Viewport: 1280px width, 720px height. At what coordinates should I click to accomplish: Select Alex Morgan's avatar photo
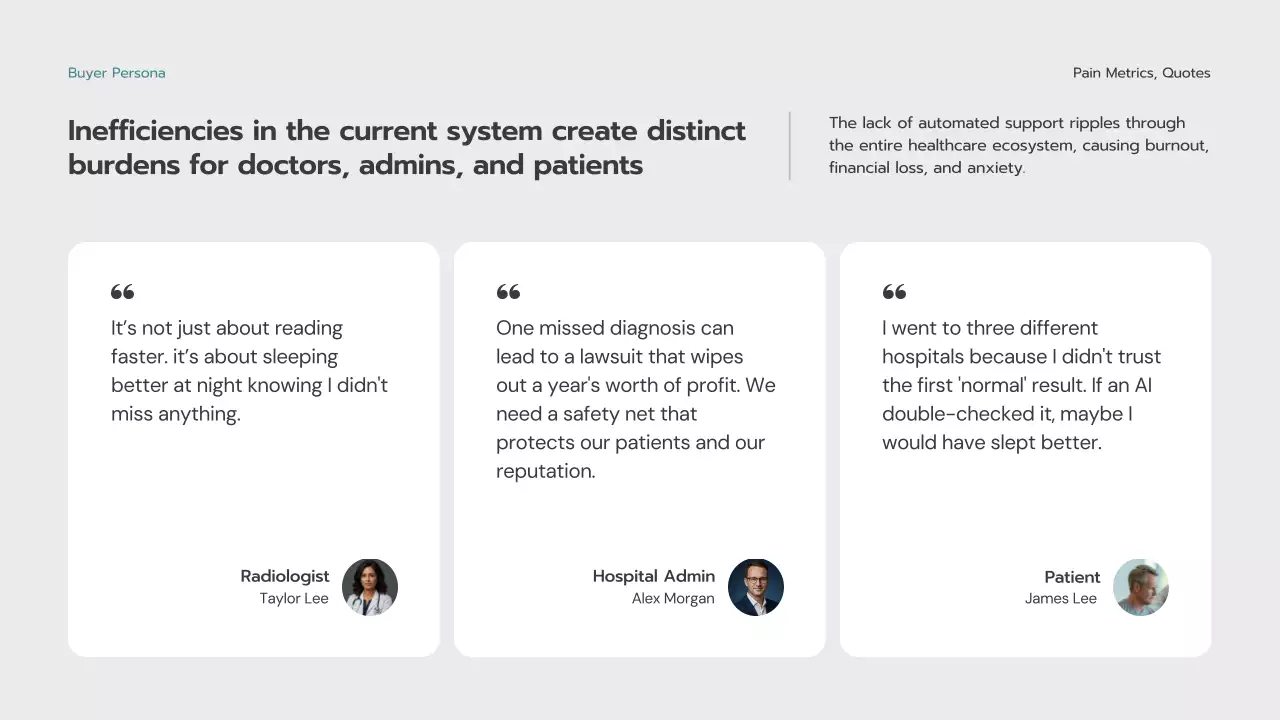[756, 587]
